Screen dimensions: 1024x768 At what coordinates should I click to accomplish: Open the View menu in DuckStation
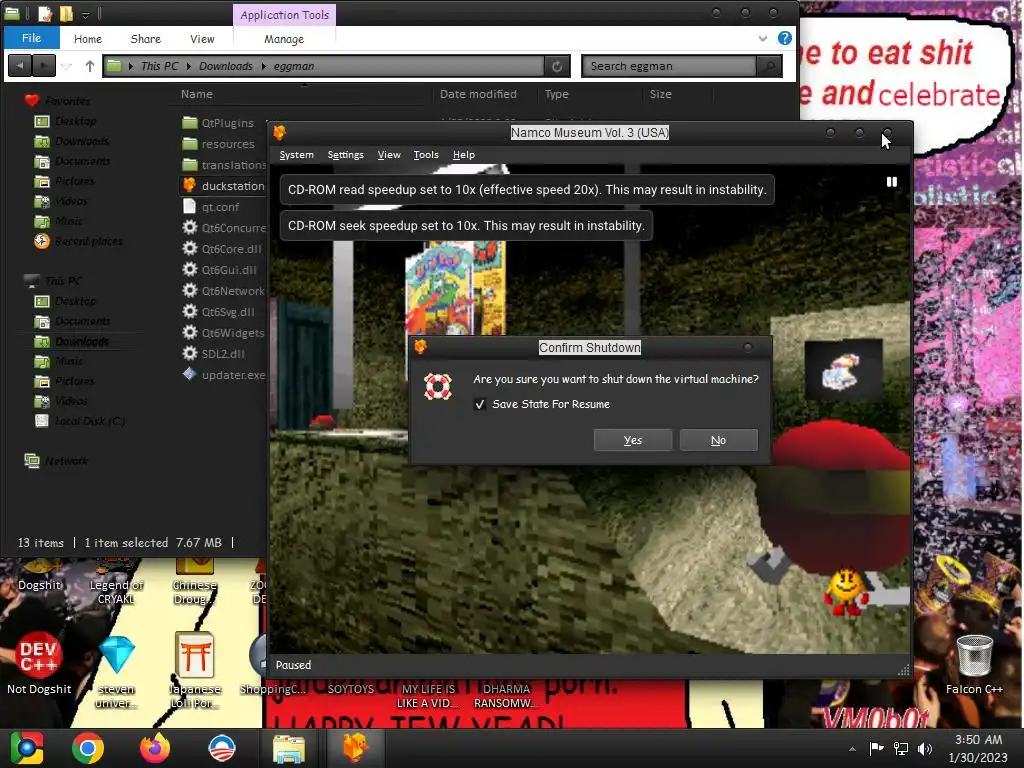(389, 155)
